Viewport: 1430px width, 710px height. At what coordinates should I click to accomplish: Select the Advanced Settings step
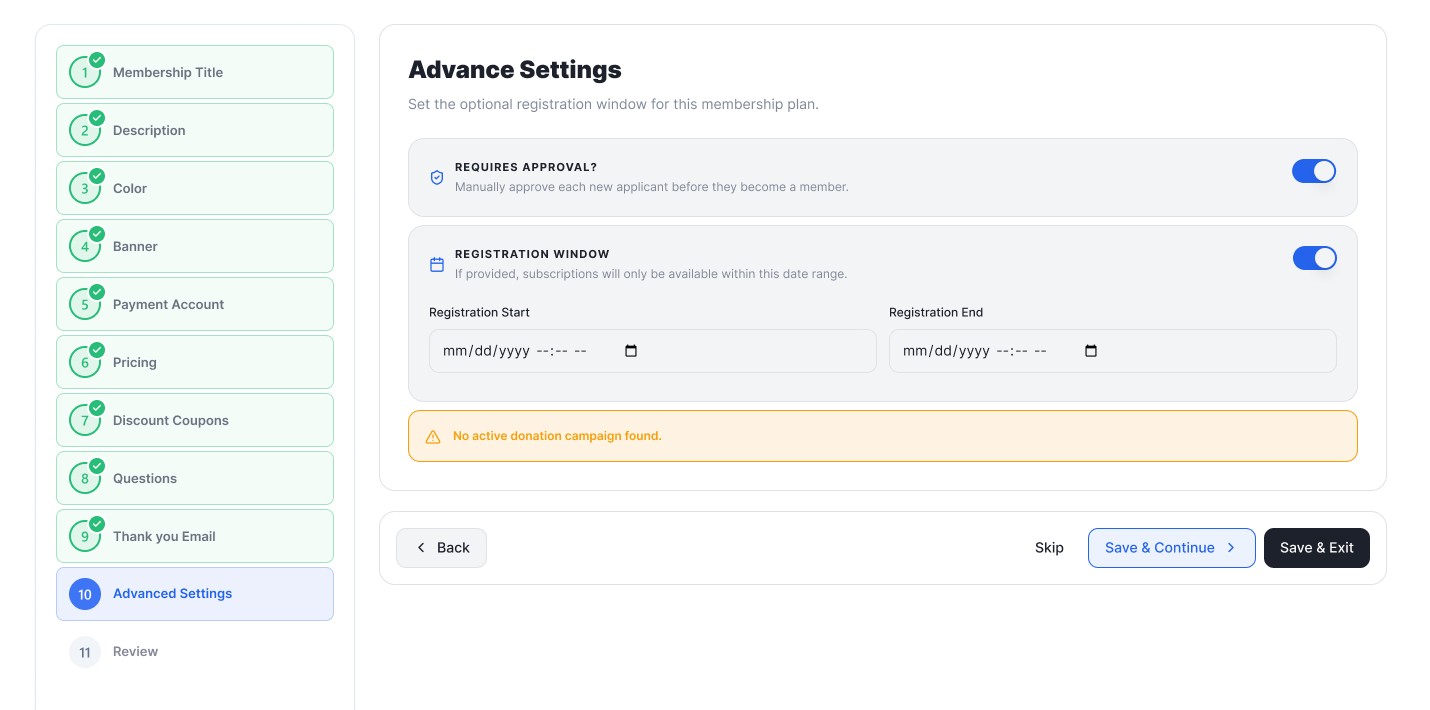pyautogui.click(x=195, y=594)
